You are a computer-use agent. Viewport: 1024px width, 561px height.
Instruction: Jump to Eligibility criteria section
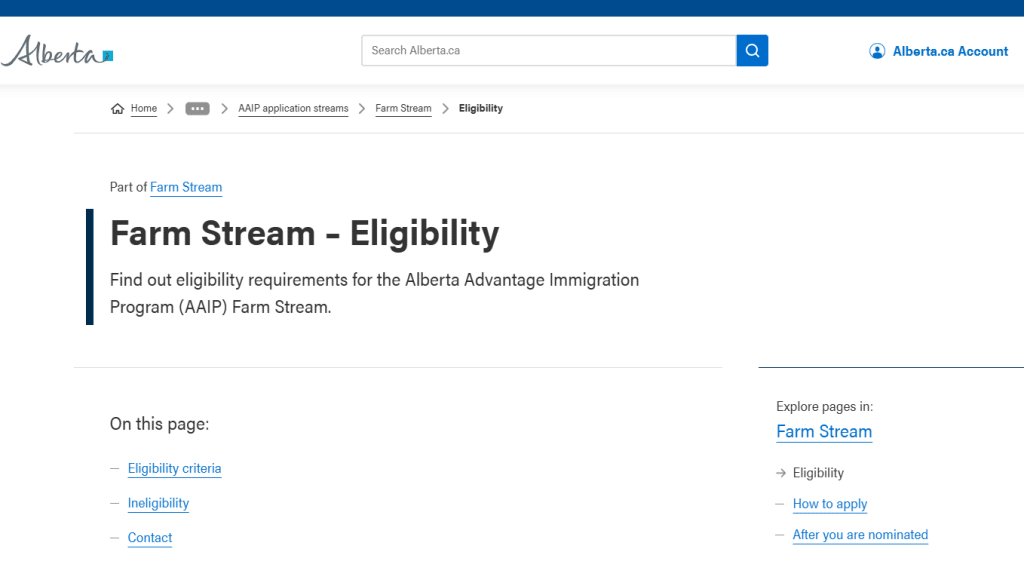coord(174,469)
